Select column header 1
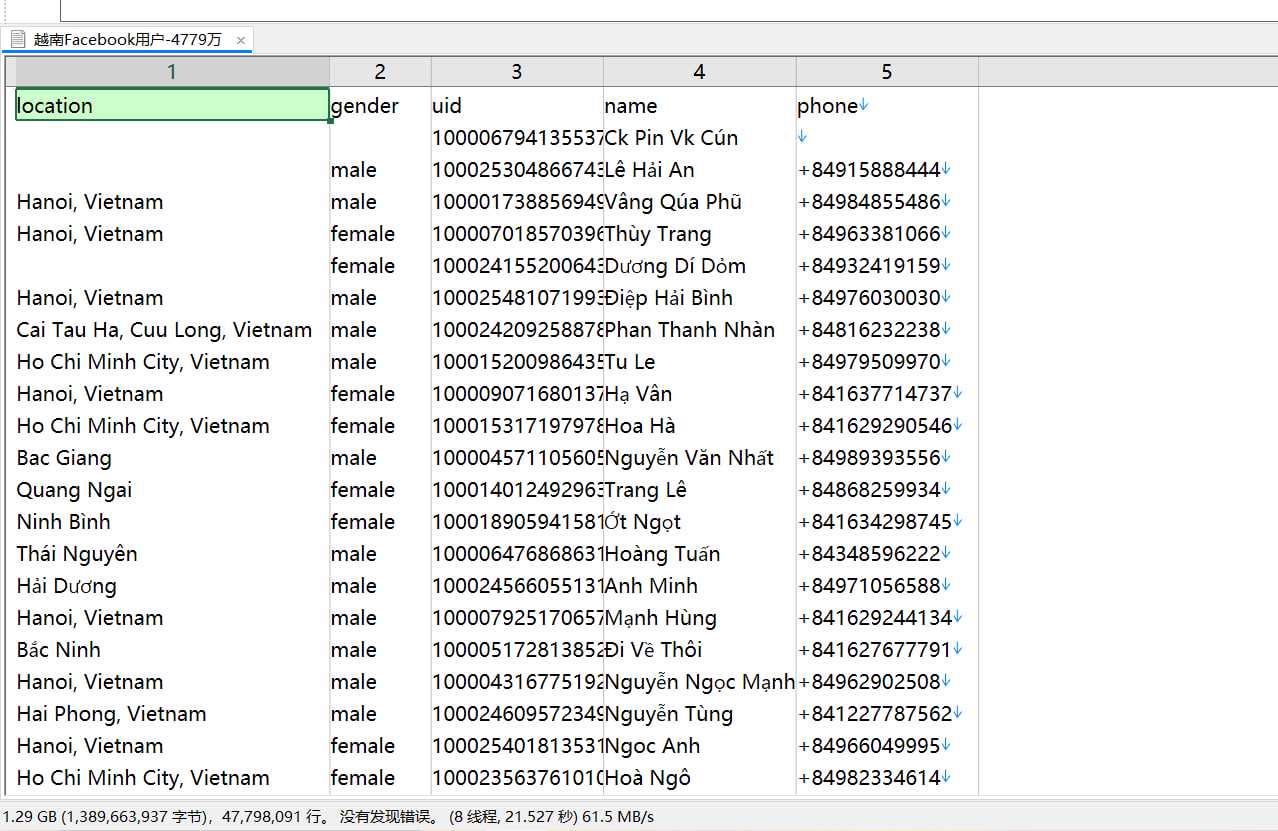The height and width of the screenshot is (831, 1278). coord(172,72)
